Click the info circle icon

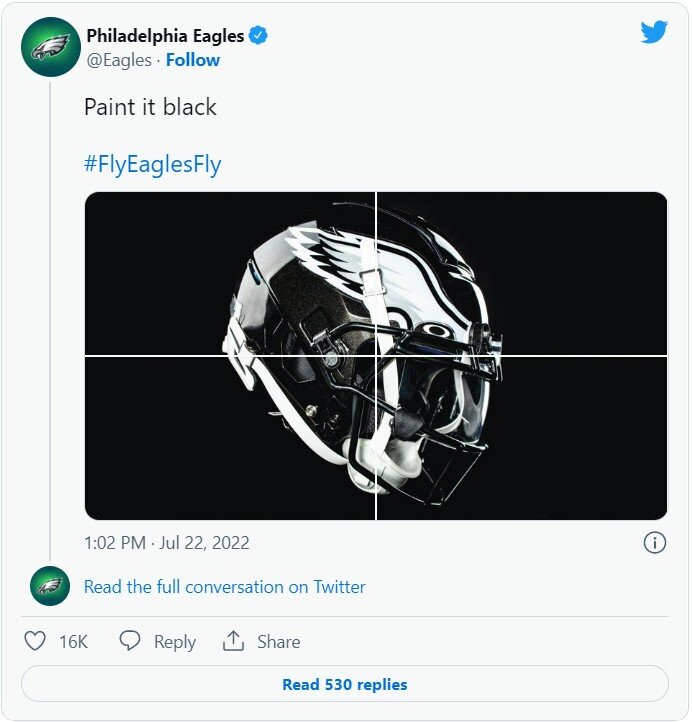point(654,543)
